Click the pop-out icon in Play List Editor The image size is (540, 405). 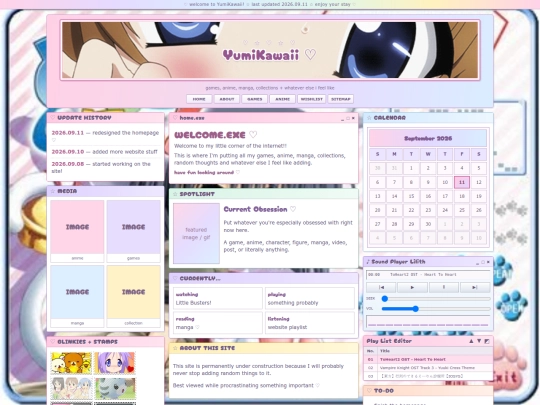click(487, 341)
